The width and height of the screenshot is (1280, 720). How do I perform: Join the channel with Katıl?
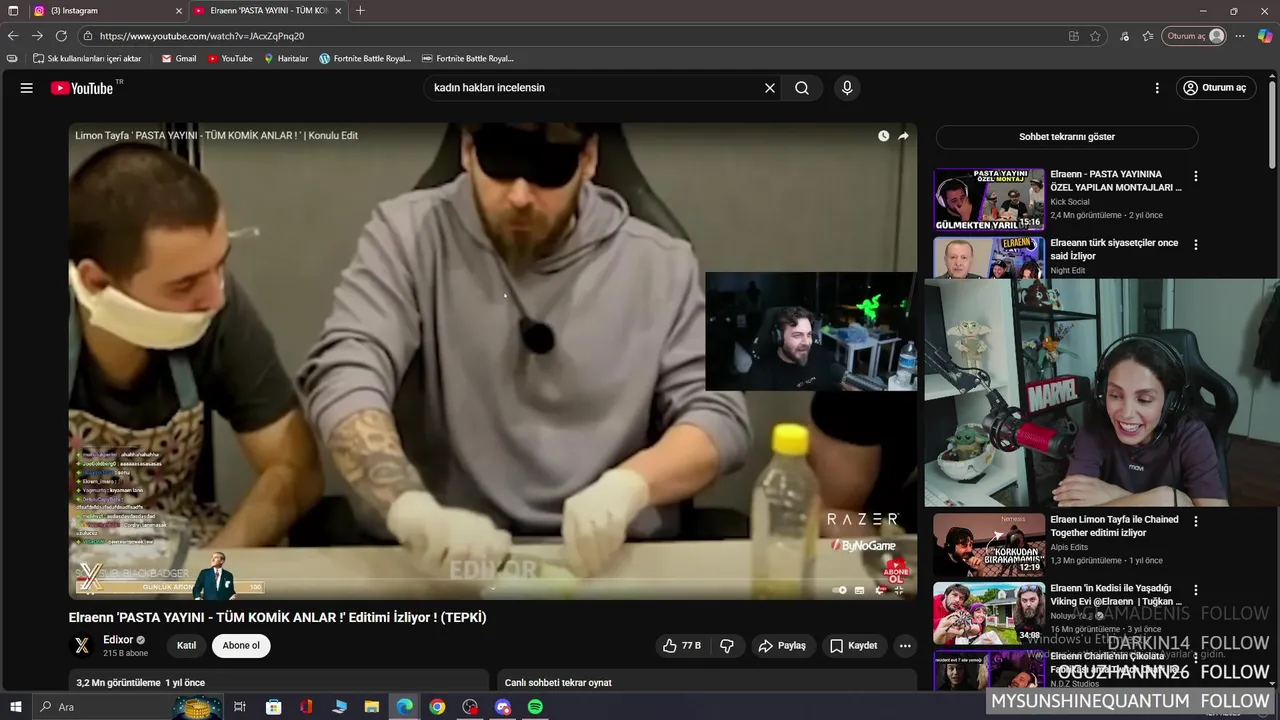(186, 646)
